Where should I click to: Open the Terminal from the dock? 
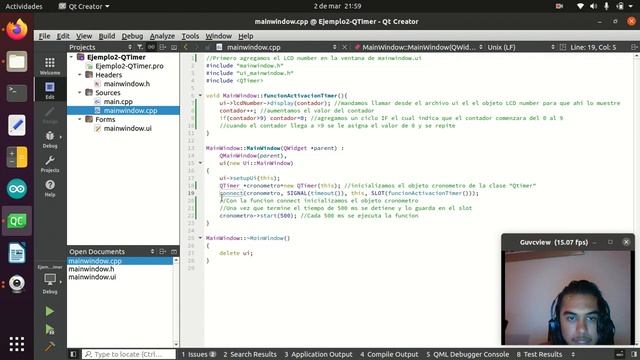(17, 93)
